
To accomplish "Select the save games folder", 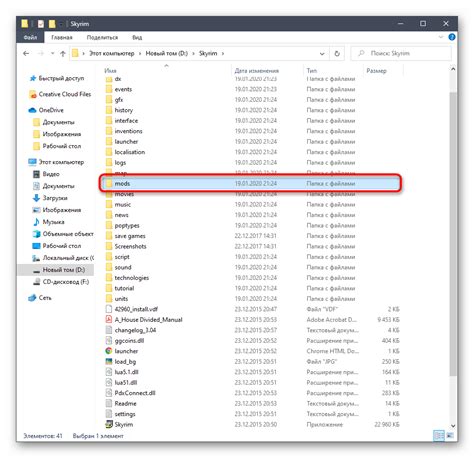I will [126, 236].
